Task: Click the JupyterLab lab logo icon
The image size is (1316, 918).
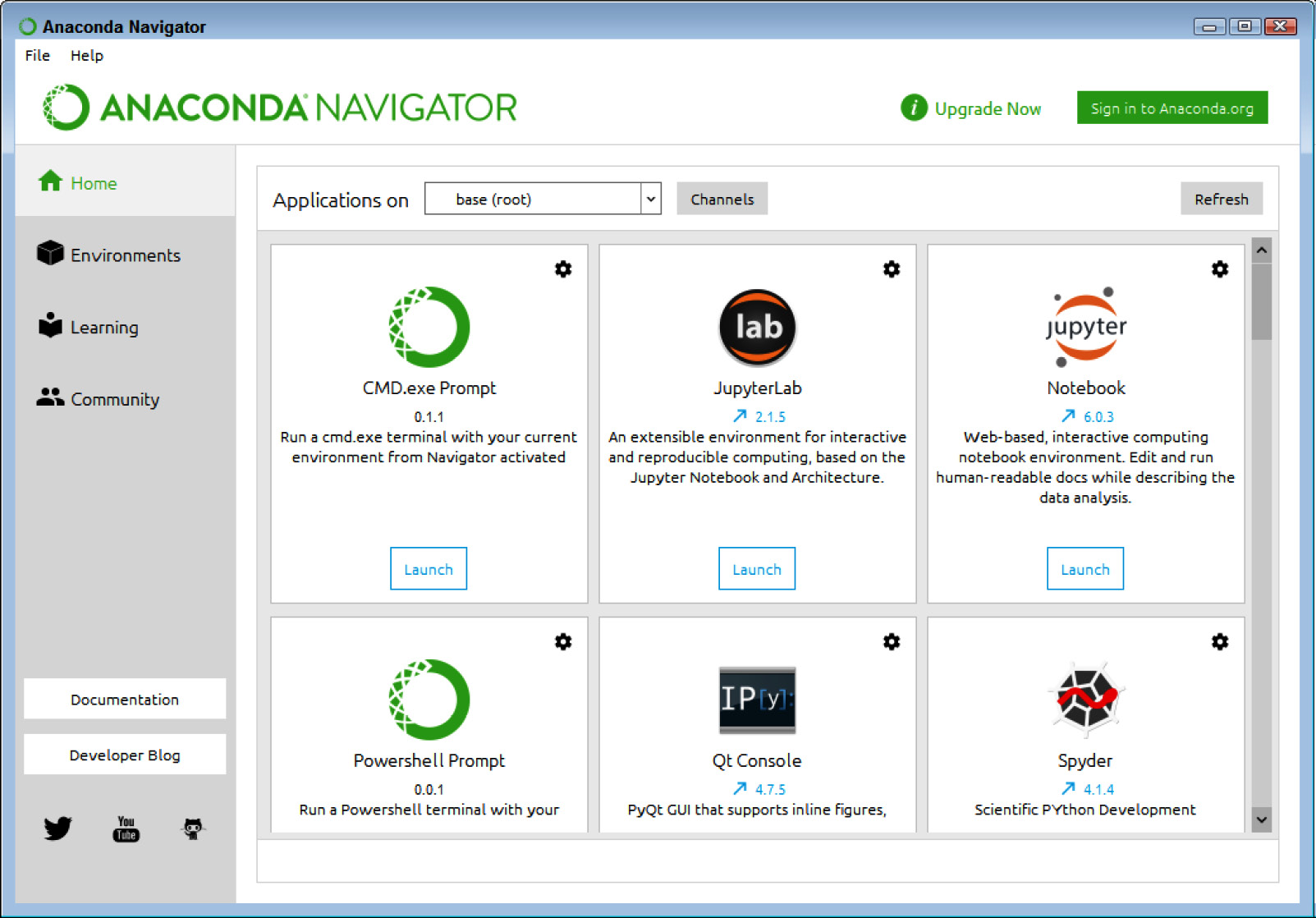Action: [757, 327]
